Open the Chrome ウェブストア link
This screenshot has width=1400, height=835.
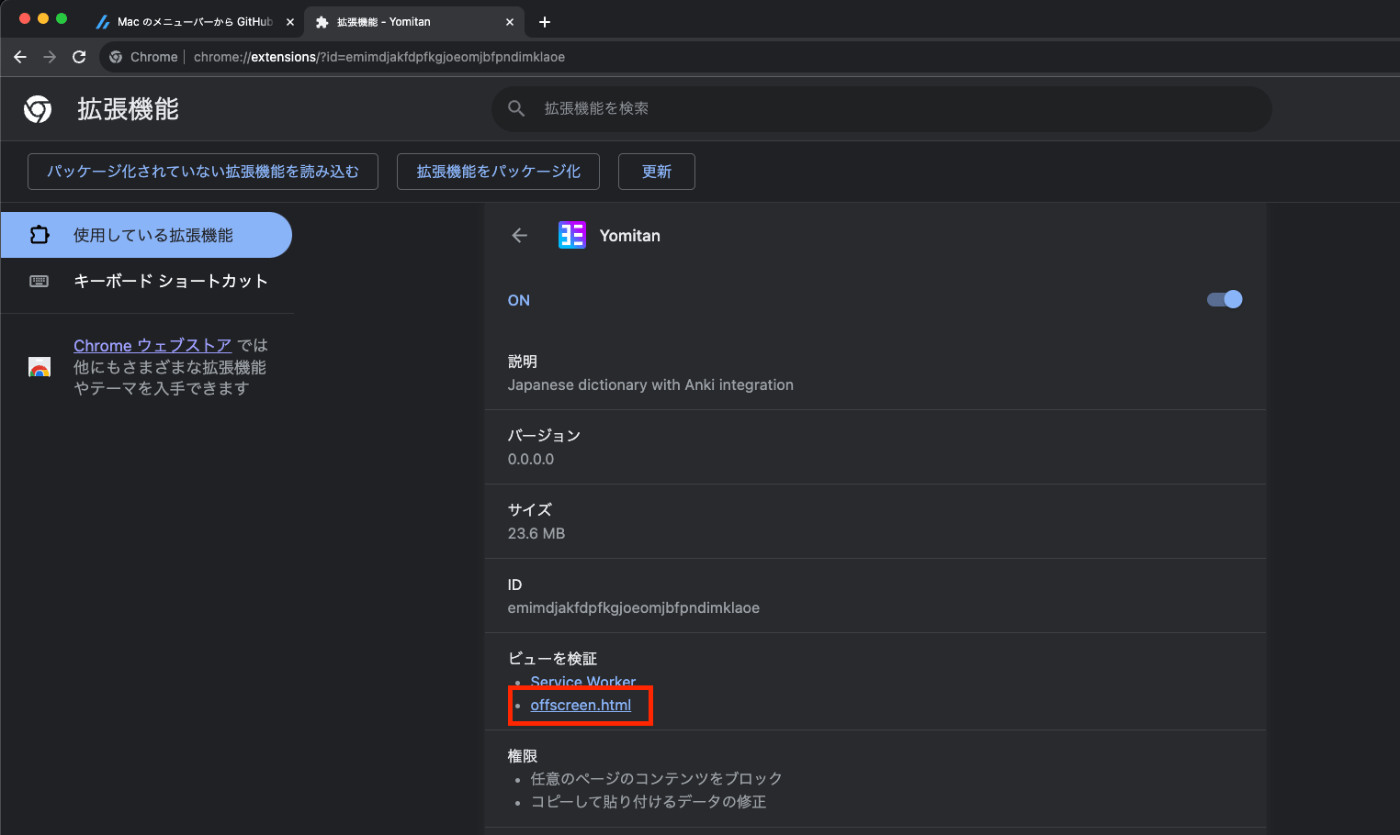click(x=152, y=345)
